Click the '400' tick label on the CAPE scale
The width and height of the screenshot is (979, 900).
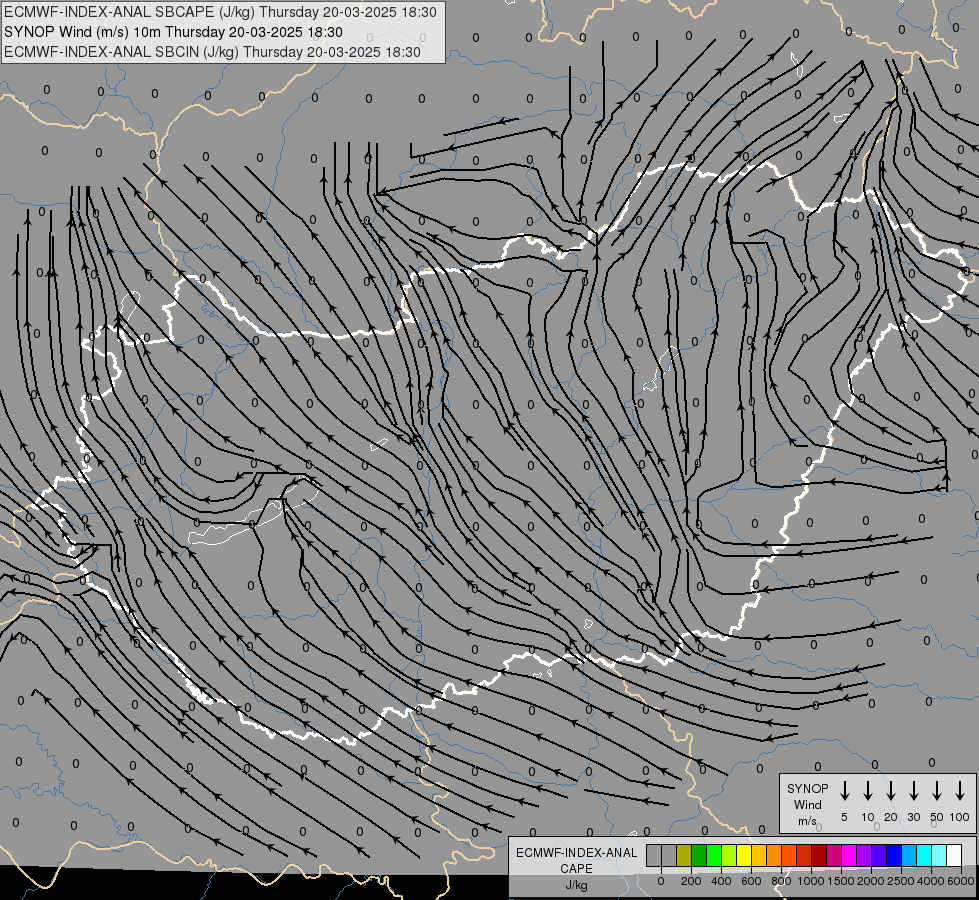click(x=721, y=881)
